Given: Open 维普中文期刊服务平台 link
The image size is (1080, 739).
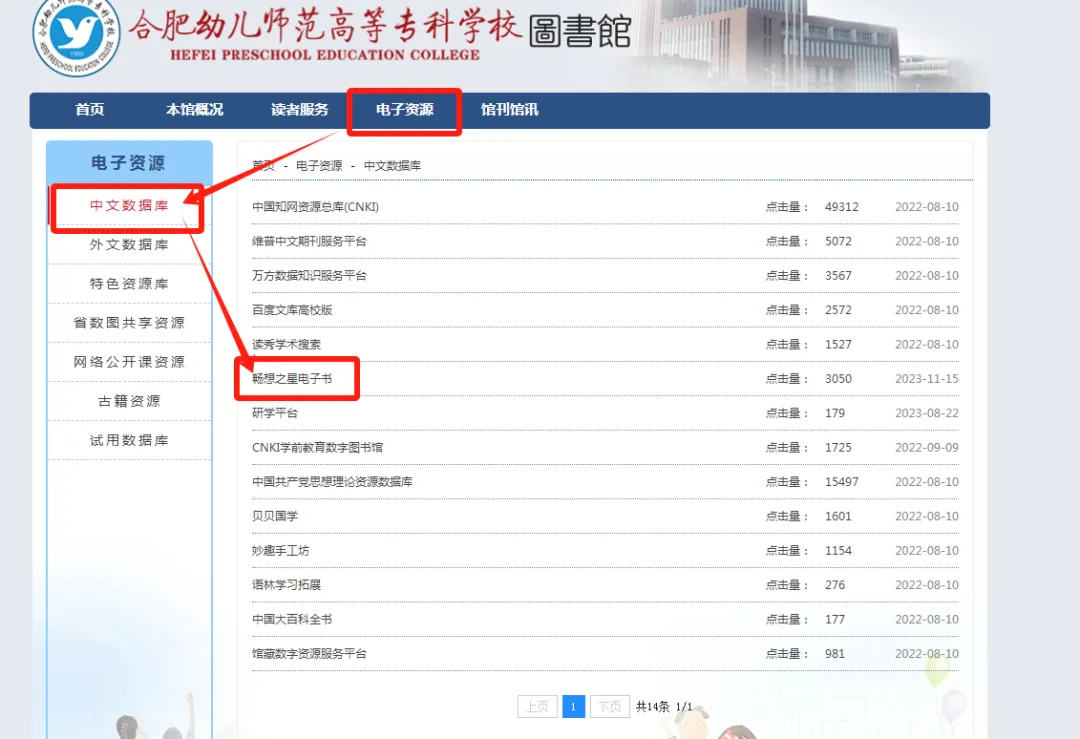Looking at the screenshot, I should (x=309, y=241).
